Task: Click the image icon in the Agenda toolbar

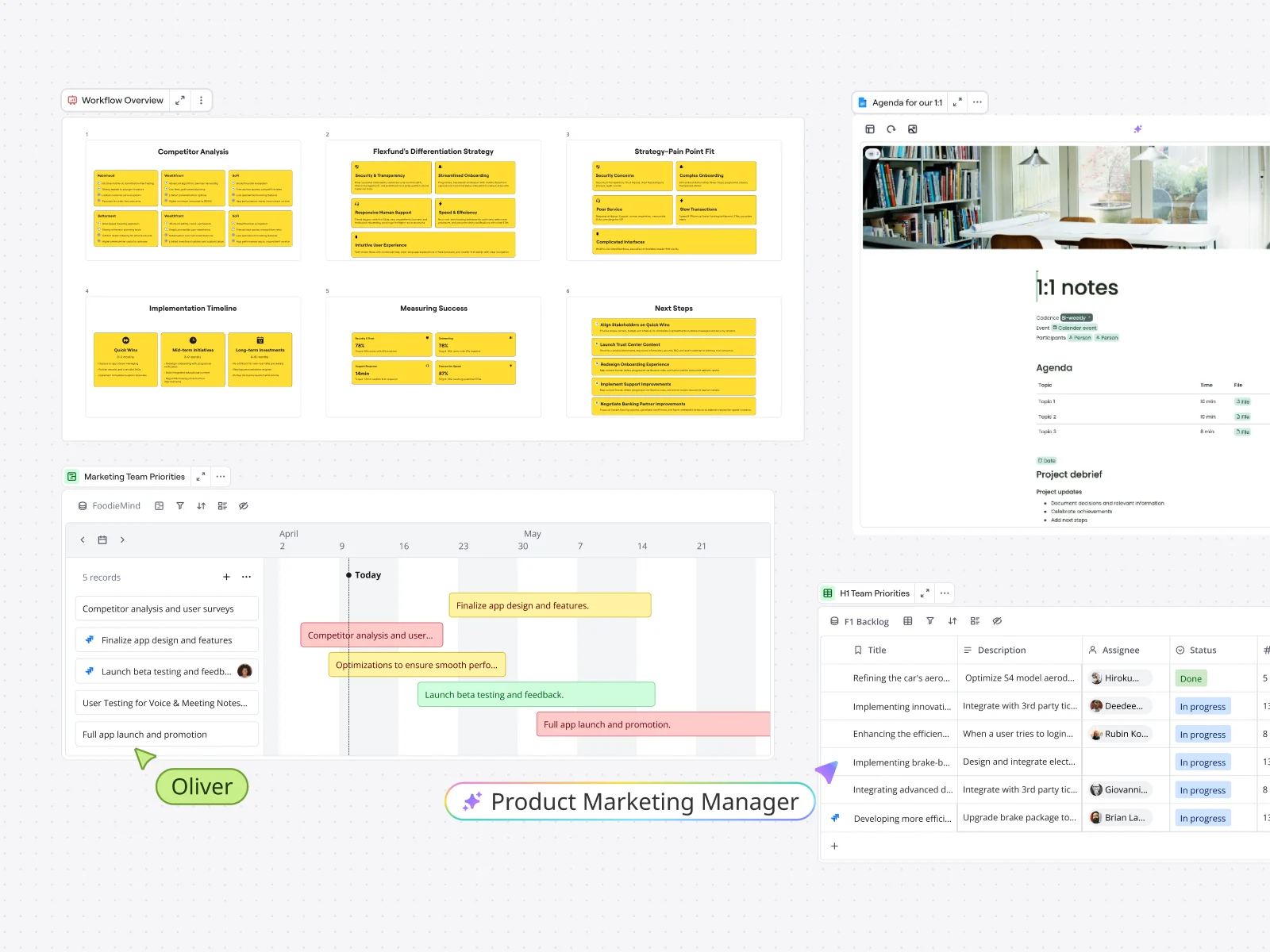Action: 913,129
